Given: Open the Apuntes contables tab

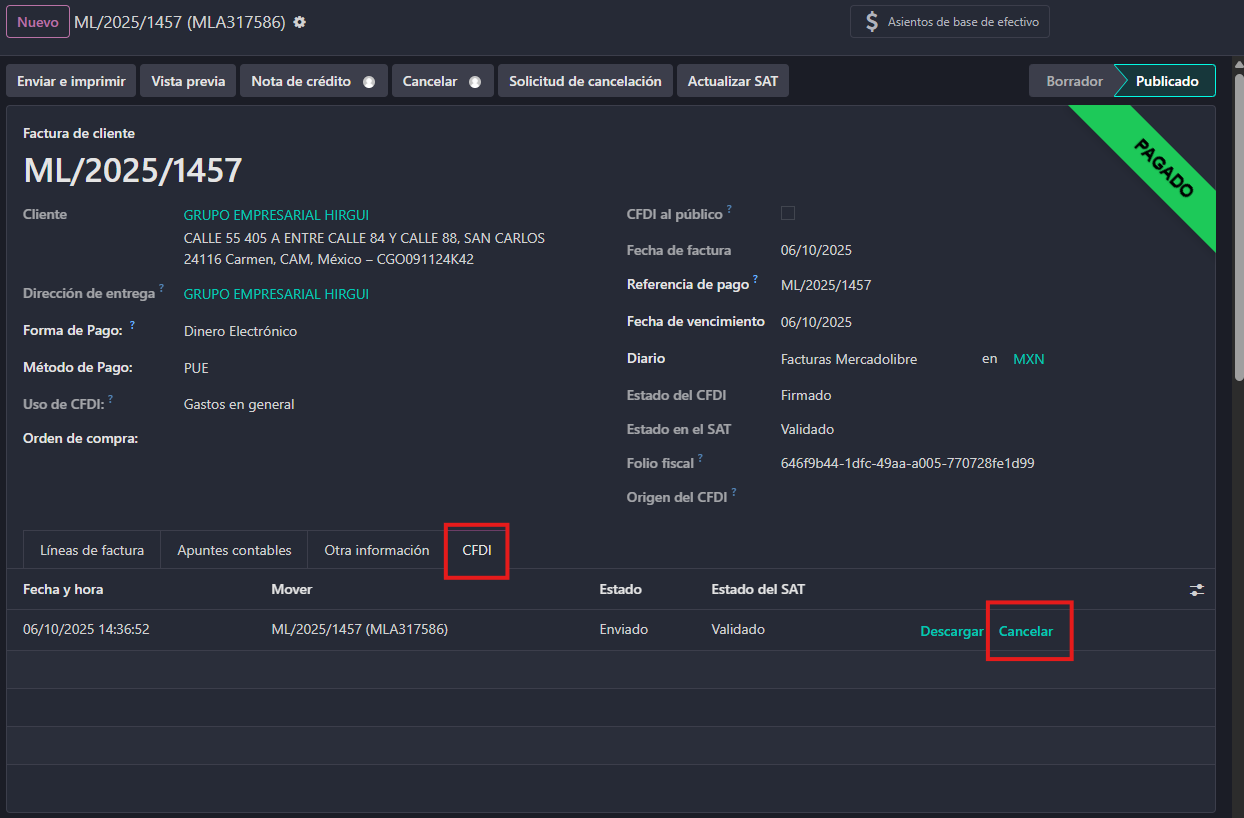Looking at the screenshot, I should pyautogui.click(x=234, y=550).
